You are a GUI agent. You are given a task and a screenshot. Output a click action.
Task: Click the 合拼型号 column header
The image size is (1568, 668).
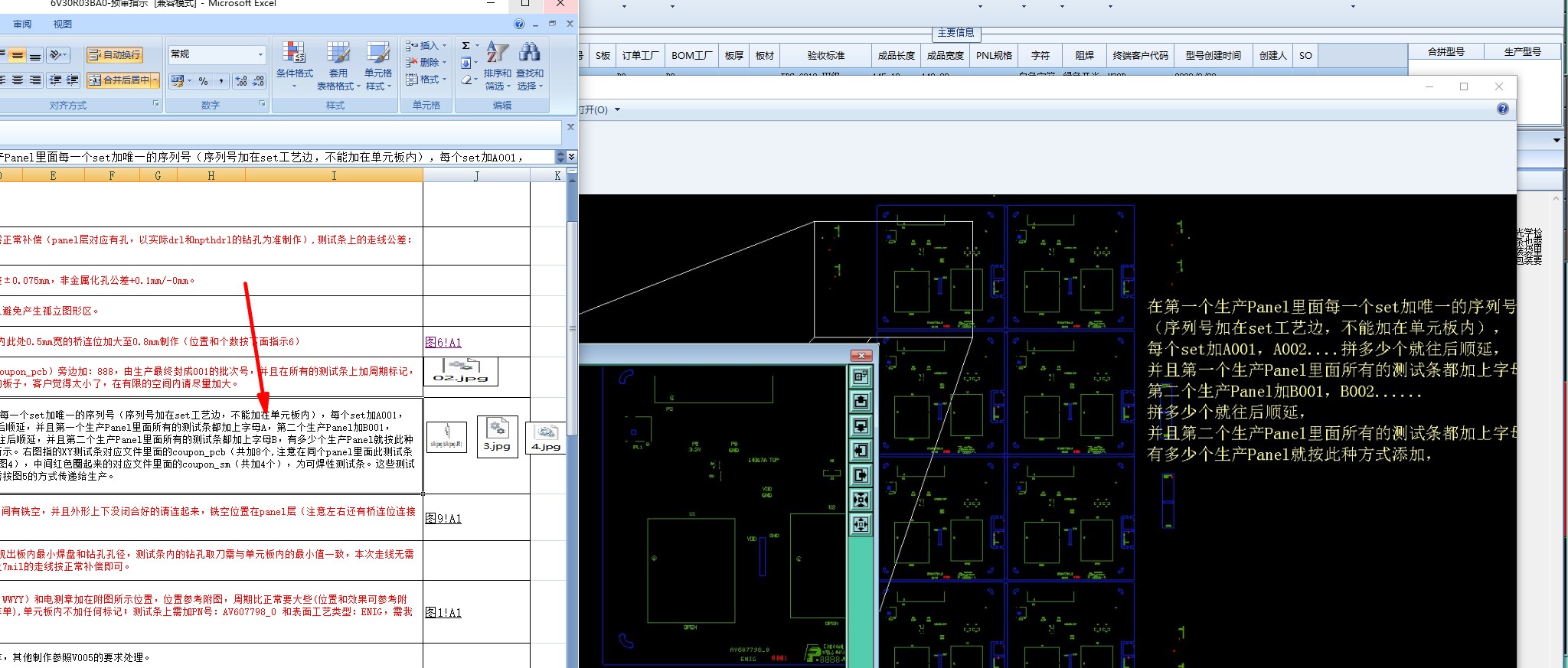pos(1445,52)
